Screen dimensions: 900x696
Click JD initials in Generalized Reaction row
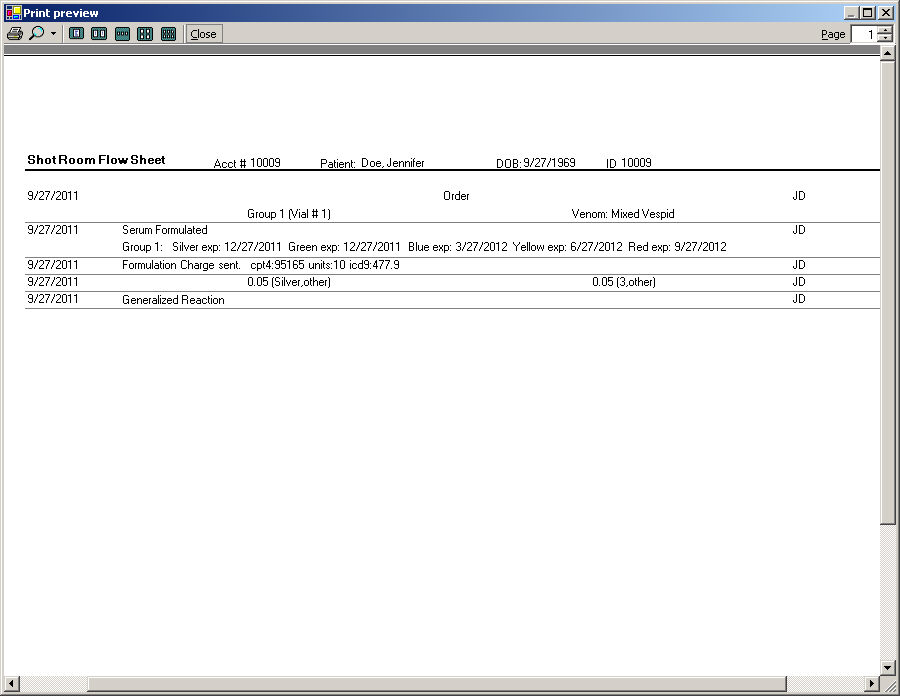(x=799, y=299)
